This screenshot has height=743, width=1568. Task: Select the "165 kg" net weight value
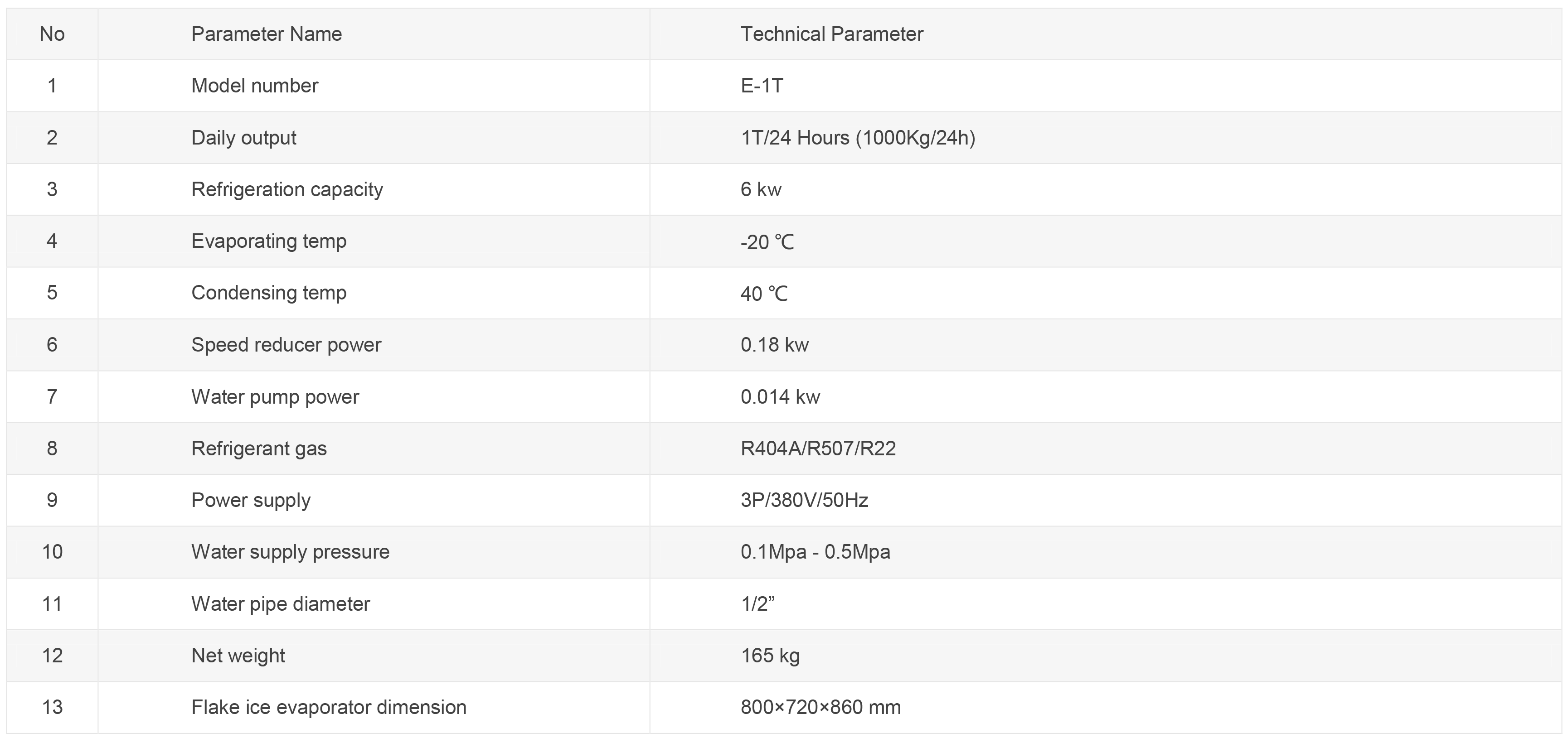point(770,656)
